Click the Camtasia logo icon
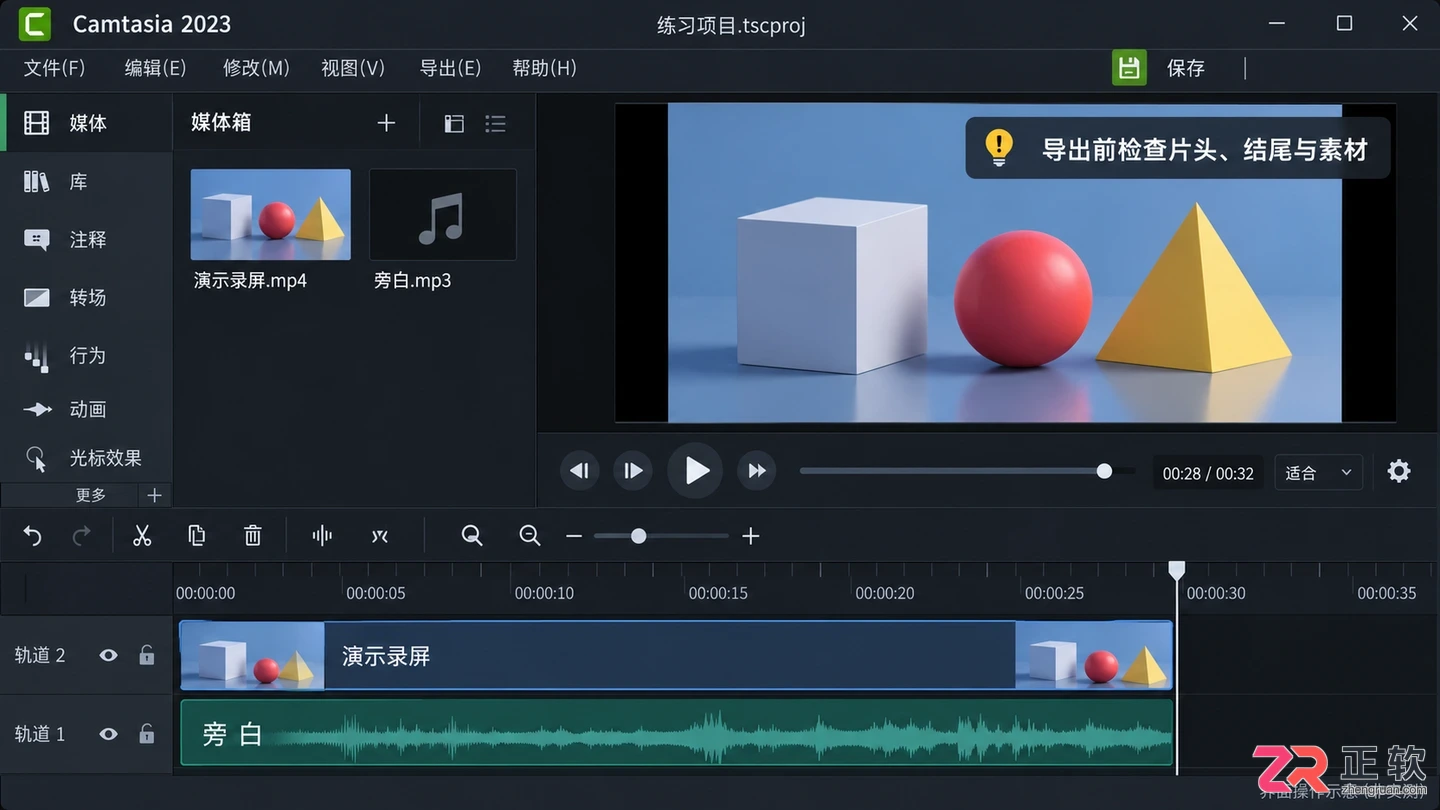Image resolution: width=1440 pixels, height=810 pixels. click(34, 24)
